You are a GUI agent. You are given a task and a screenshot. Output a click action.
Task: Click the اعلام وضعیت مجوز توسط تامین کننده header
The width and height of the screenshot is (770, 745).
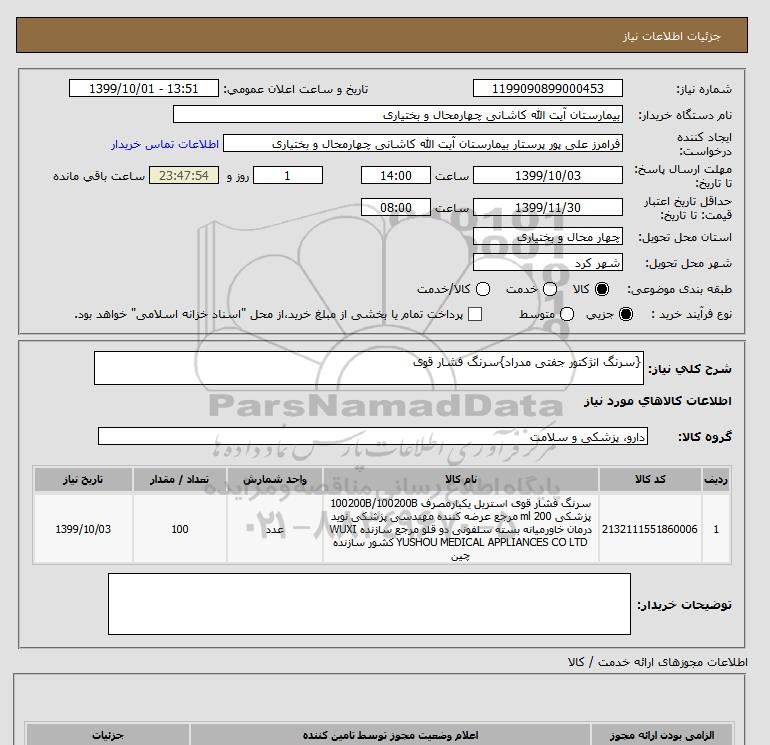pyautogui.click(x=390, y=735)
